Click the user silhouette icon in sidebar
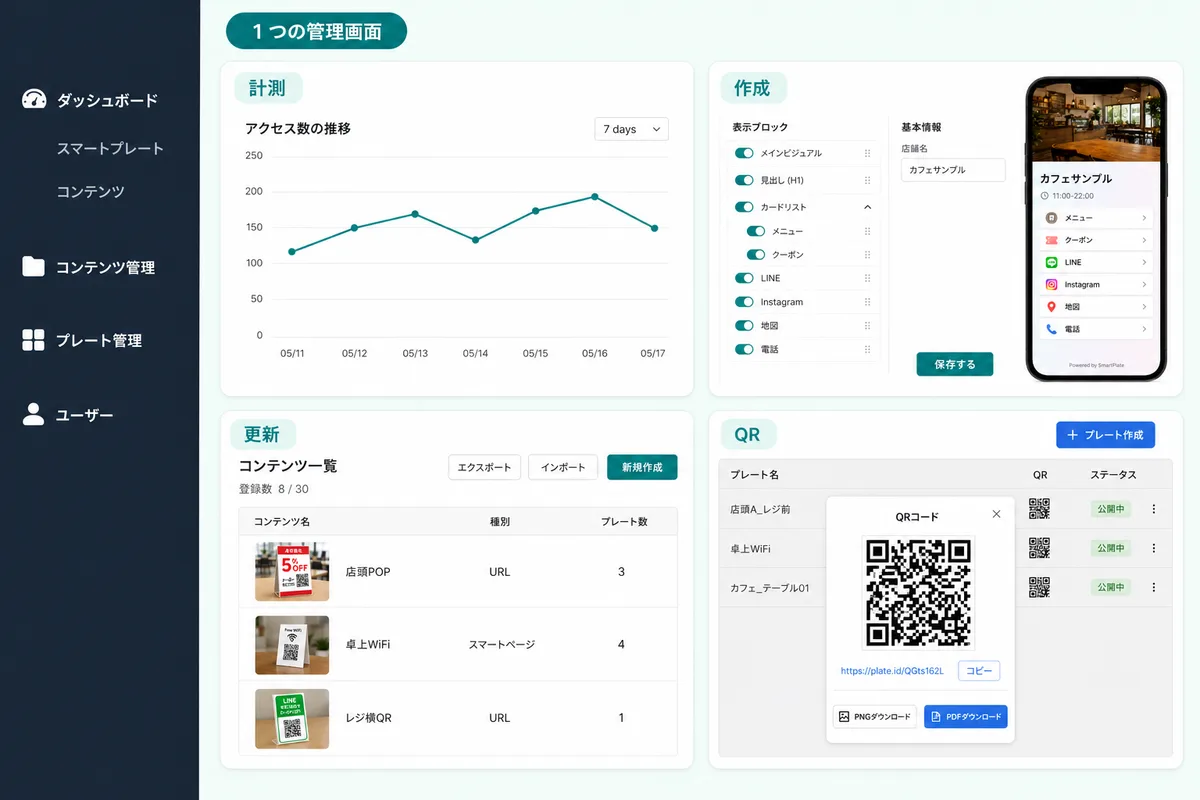This screenshot has width=1200, height=800. [x=34, y=414]
